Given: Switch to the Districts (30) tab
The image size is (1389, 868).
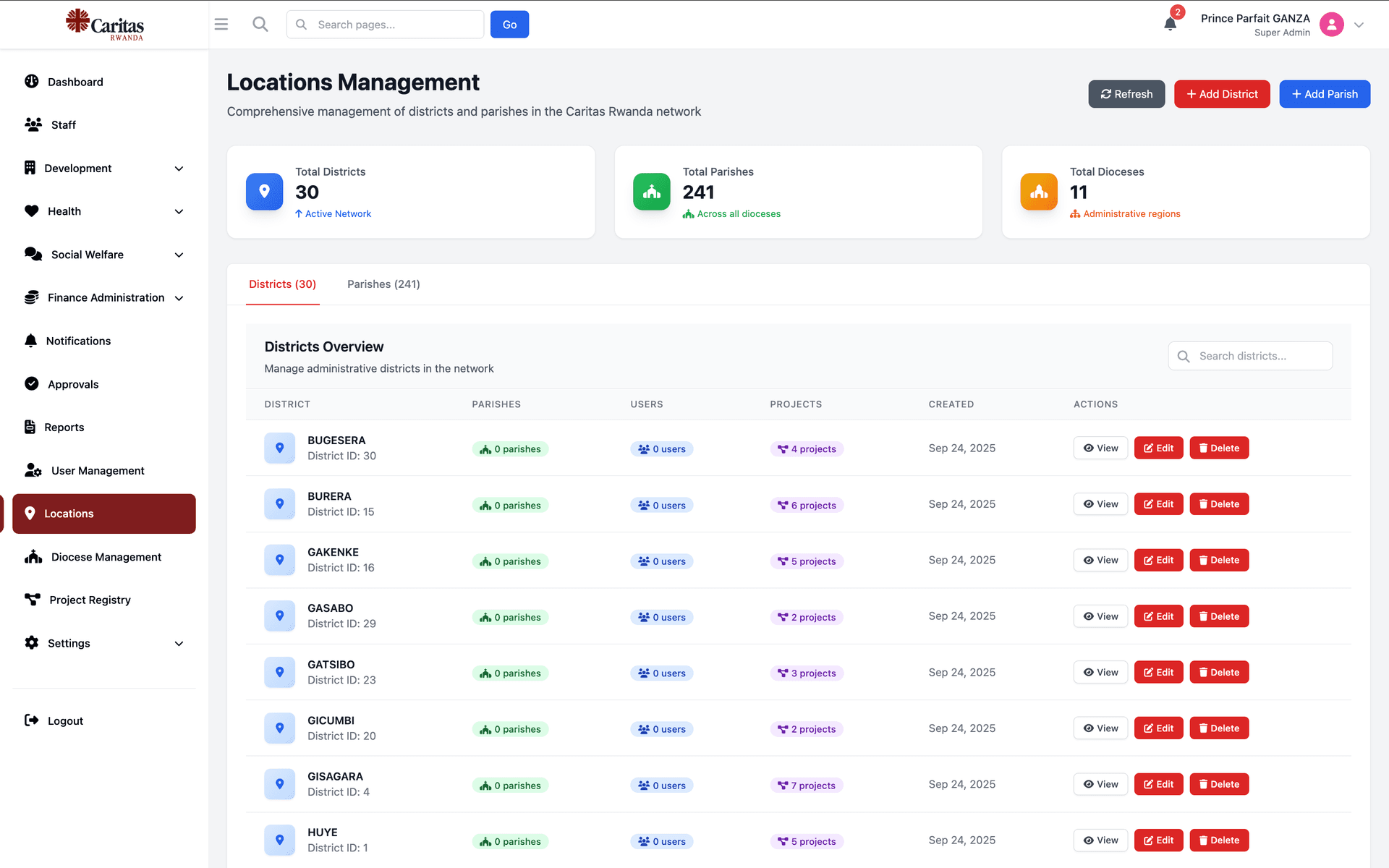Looking at the screenshot, I should 282,284.
